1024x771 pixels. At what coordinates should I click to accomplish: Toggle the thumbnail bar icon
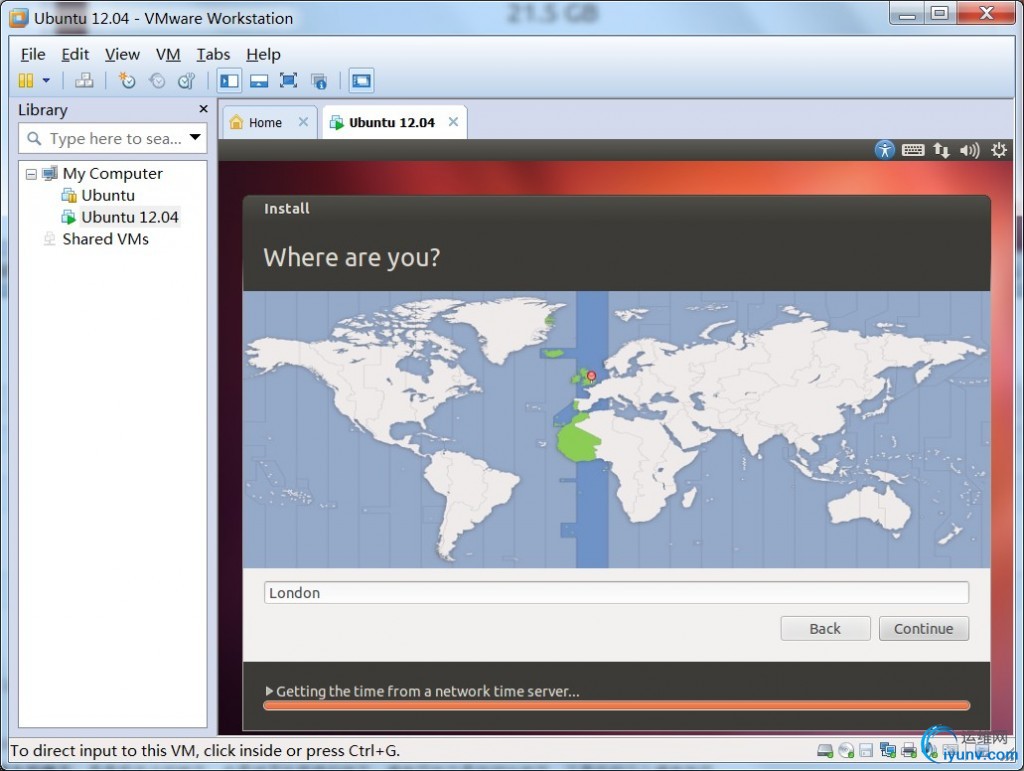[x=259, y=80]
